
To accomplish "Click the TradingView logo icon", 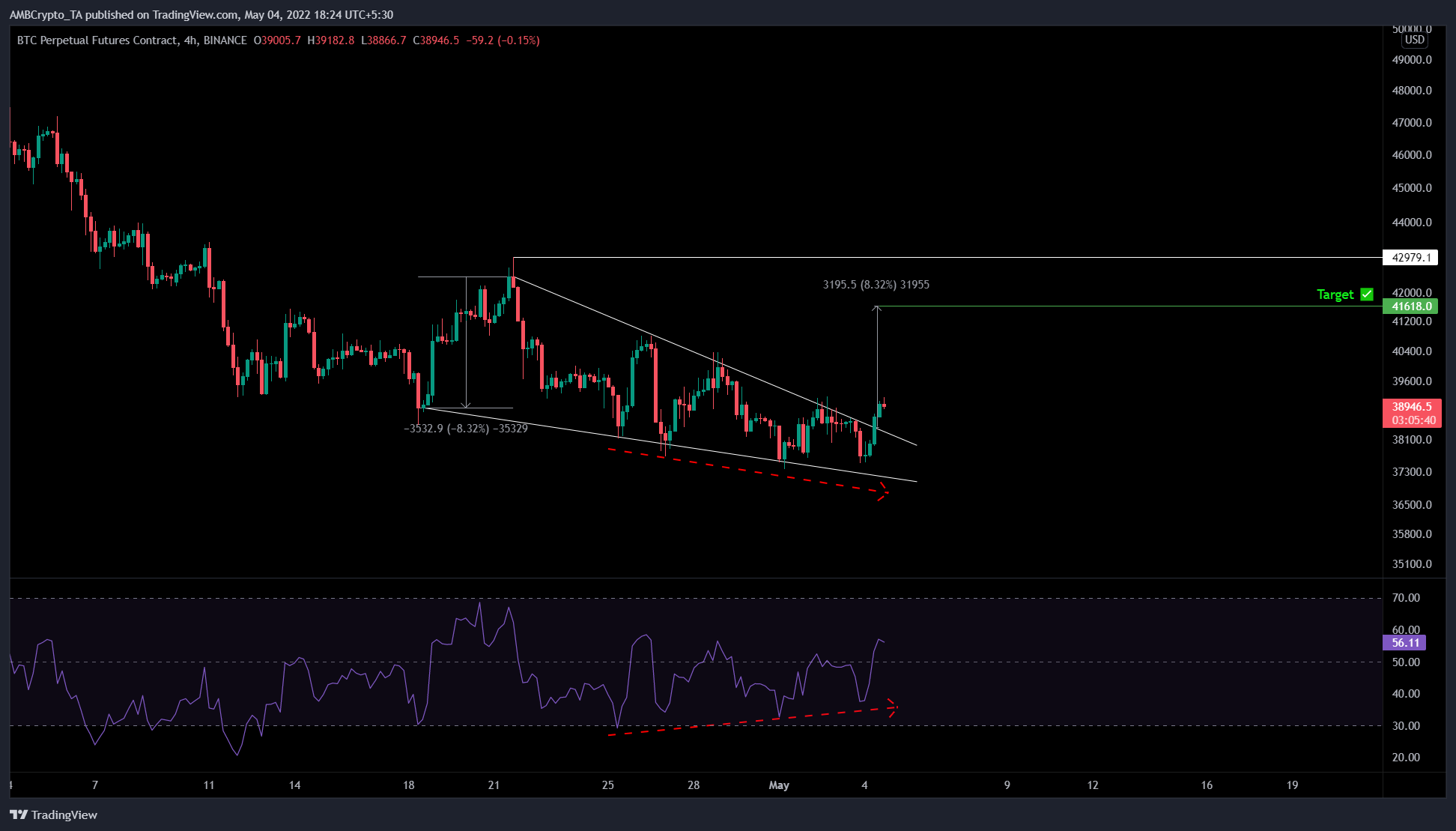I will point(19,815).
